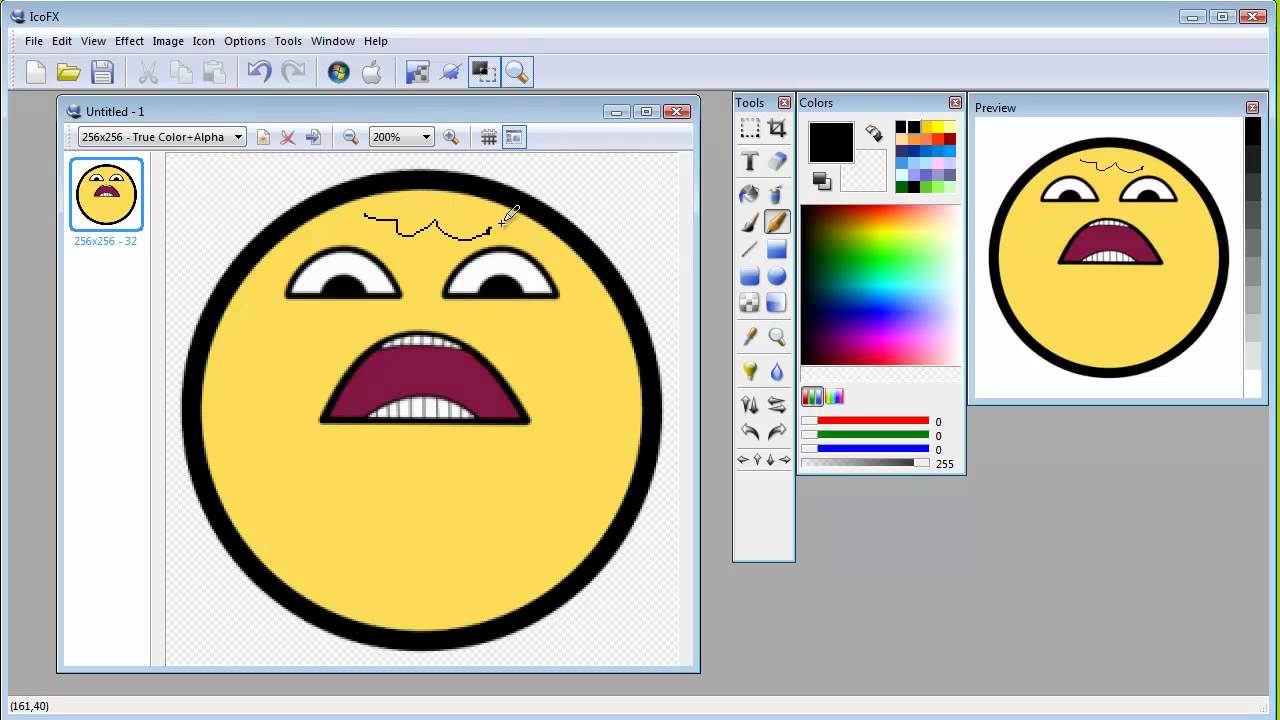Choose the Line drawing tool
Image resolution: width=1280 pixels, height=720 pixels.
pyautogui.click(x=749, y=249)
